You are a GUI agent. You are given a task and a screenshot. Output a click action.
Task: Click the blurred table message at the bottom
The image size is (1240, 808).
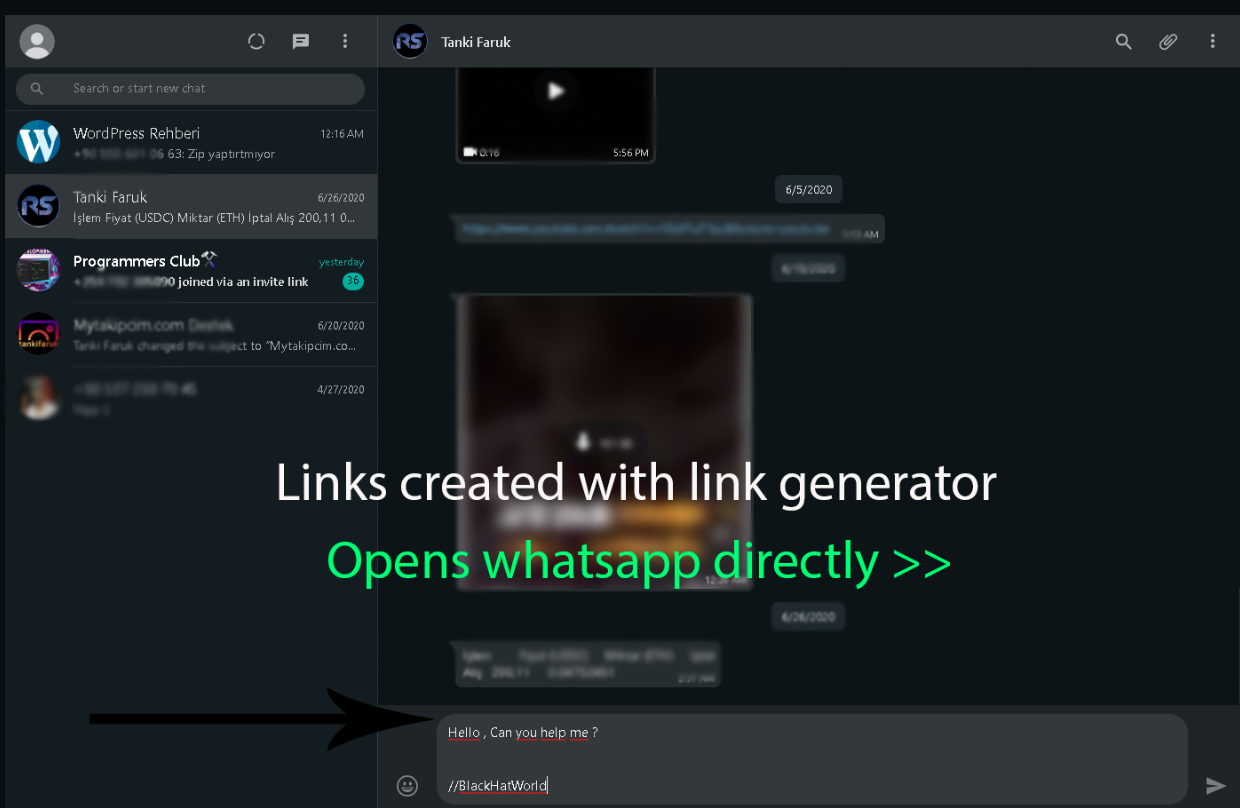point(588,664)
